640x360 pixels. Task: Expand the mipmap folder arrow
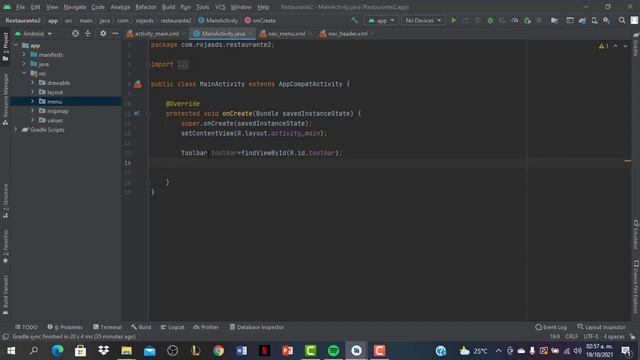(32, 111)
